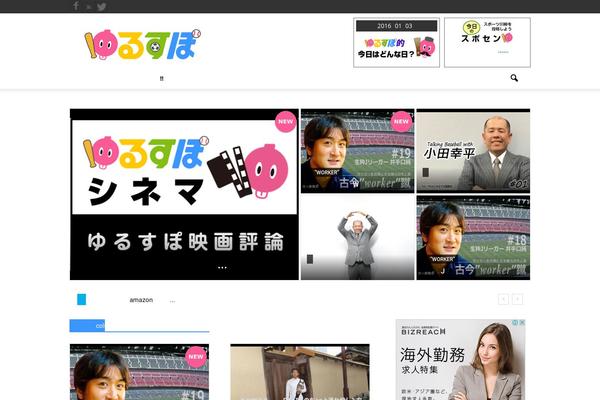Show next ticker headline with right arrow
The image size is (600, 400).
[x=517, y=299]
